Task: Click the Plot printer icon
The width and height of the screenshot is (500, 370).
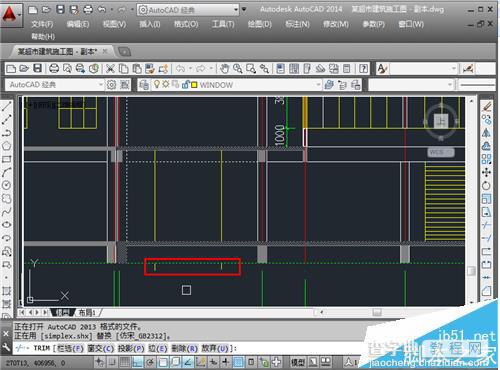Action: (54, 69)
